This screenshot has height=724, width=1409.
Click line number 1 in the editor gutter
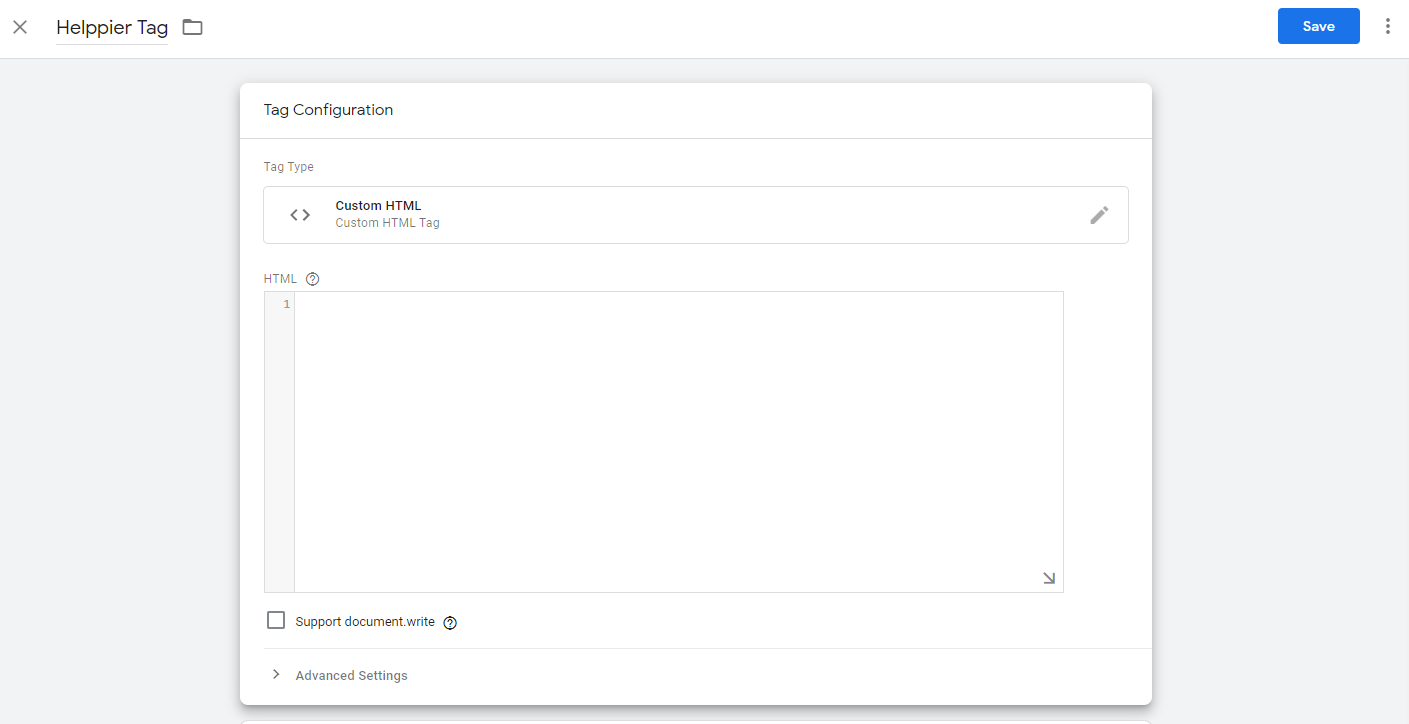[286, 304]
